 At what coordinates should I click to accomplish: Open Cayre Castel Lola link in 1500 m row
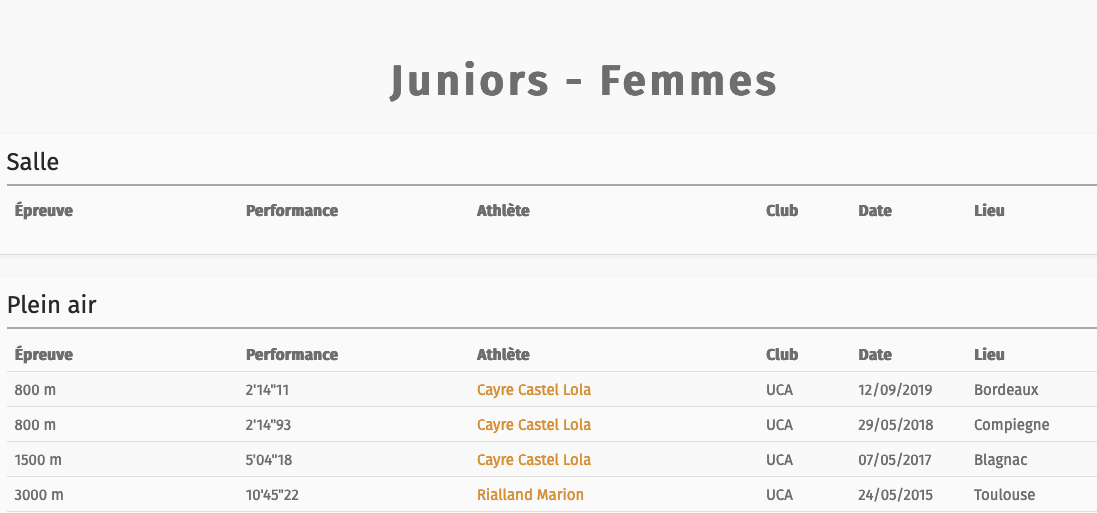534,460
